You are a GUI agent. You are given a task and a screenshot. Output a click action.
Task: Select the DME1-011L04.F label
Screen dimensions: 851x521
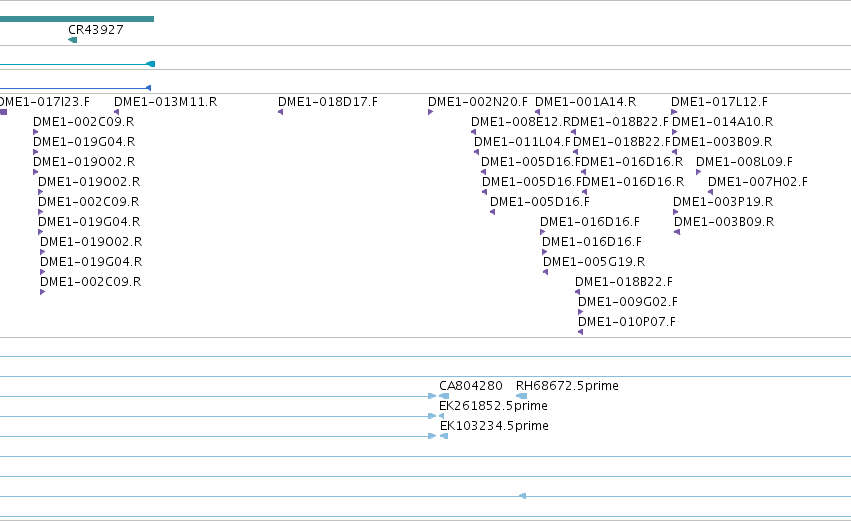523,142
